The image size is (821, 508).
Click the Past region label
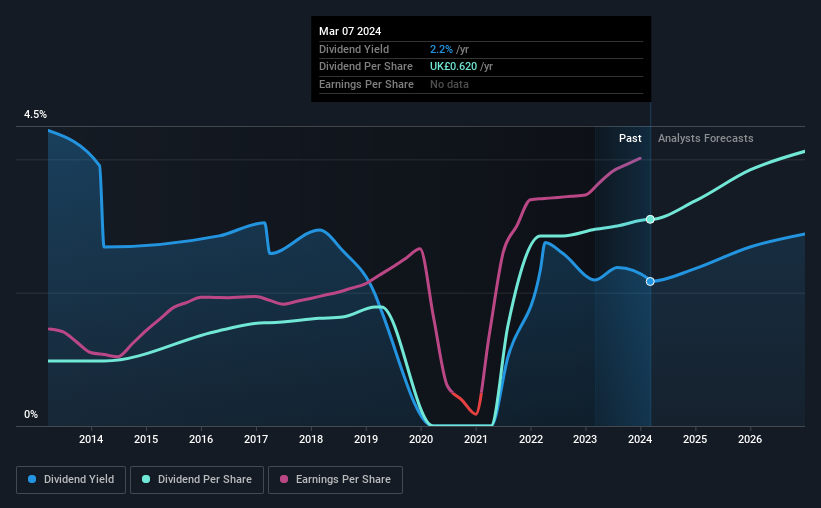click(630, 138)
